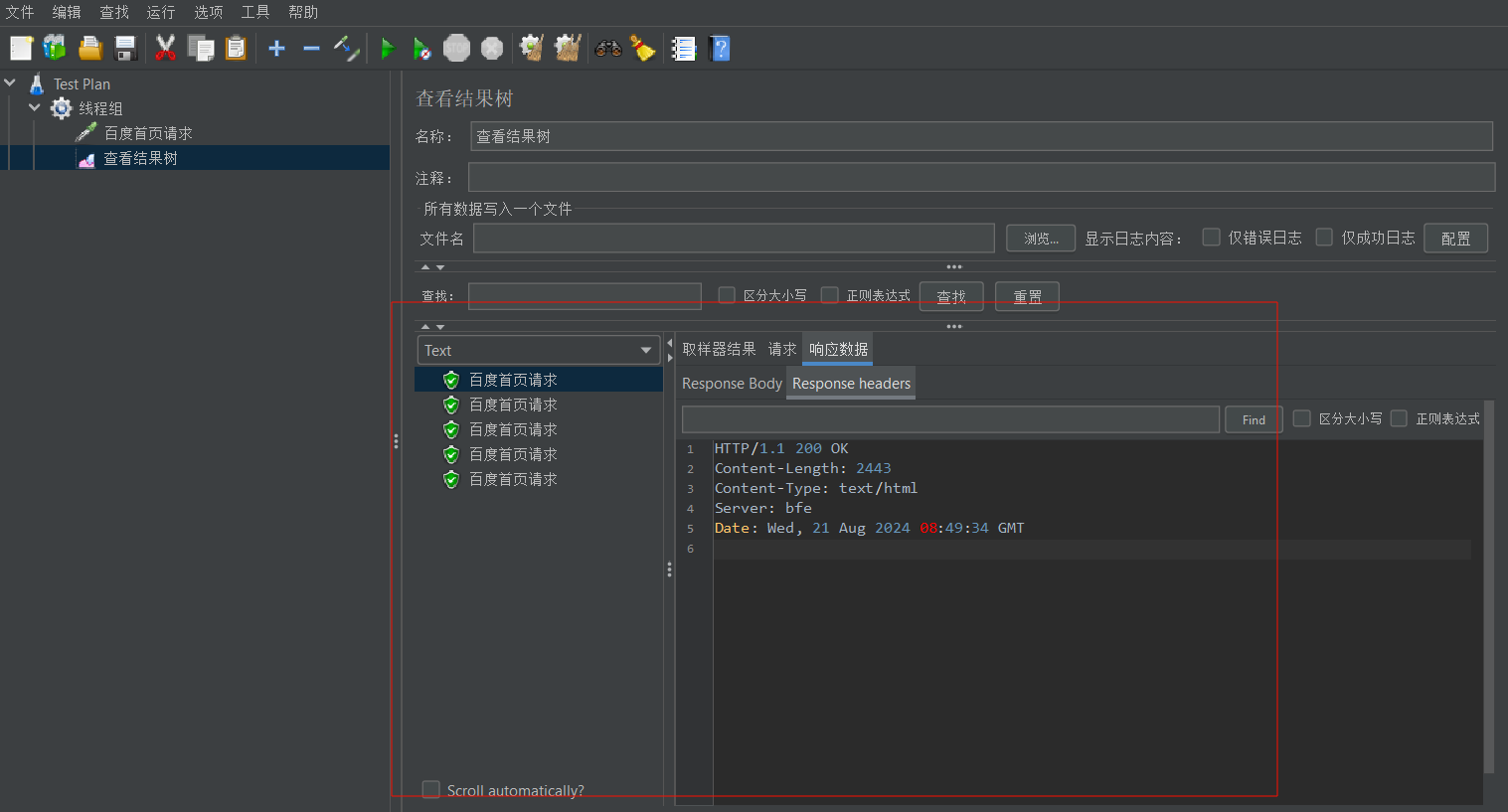
Task: Select the first 百度首页请求 result entry
Action: pos(513,379)
